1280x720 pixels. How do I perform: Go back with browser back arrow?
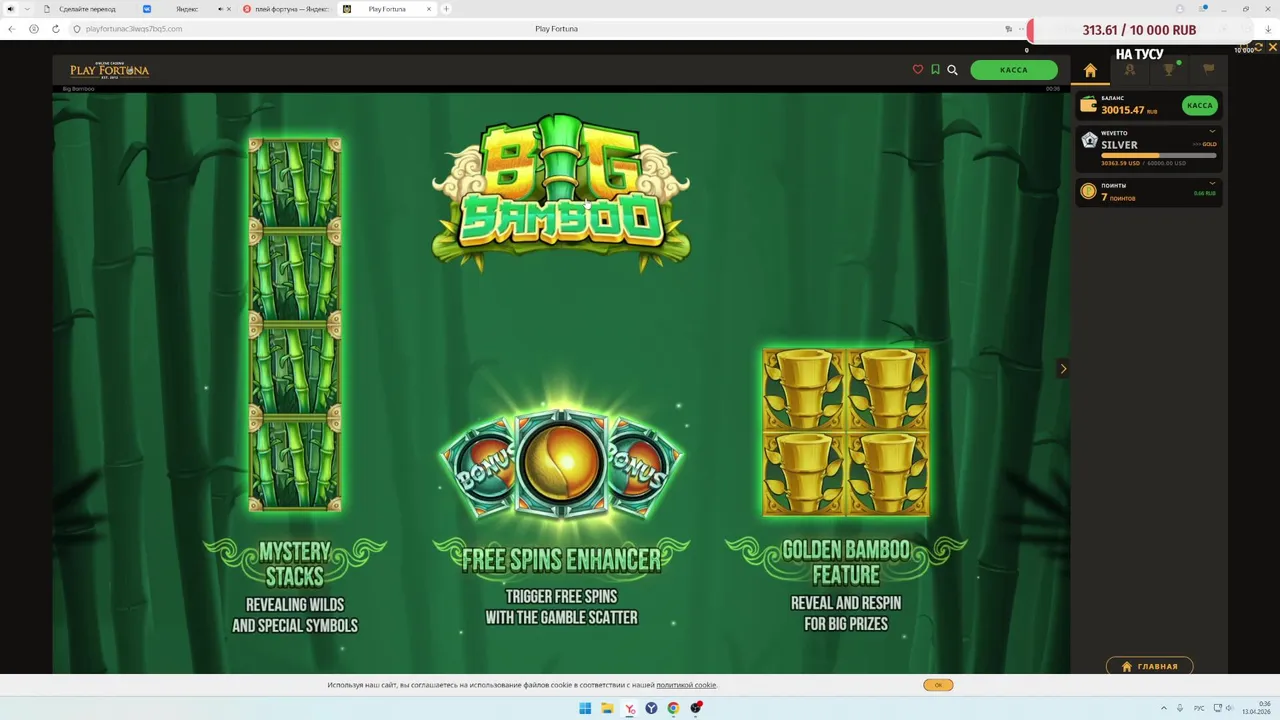[x=11, y=29]
